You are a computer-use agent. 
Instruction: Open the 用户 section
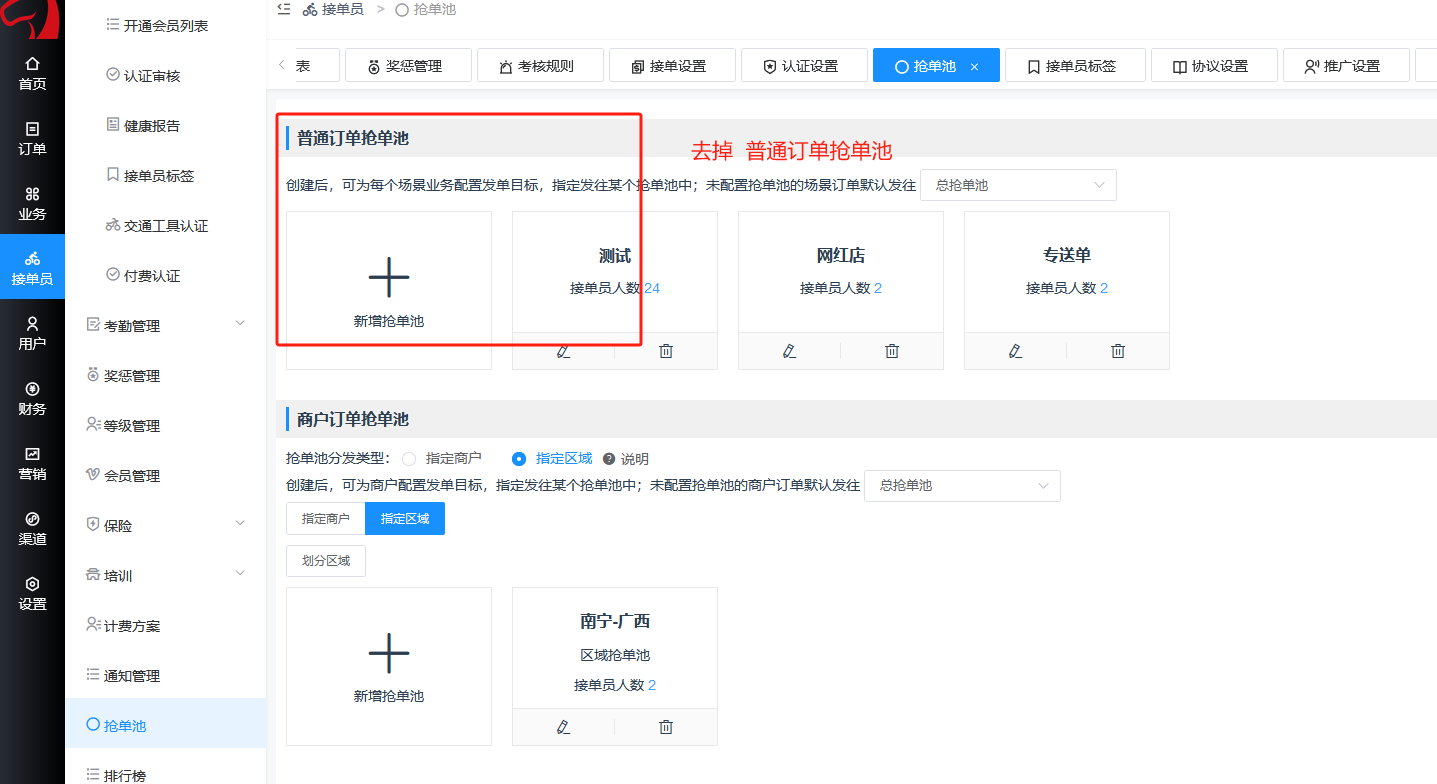[x=32, y=333]
